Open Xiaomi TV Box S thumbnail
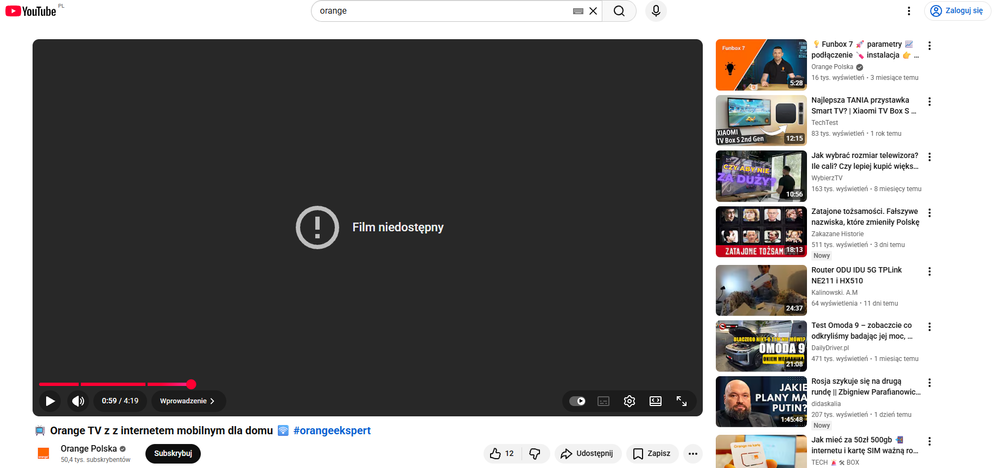 (761, 120)
